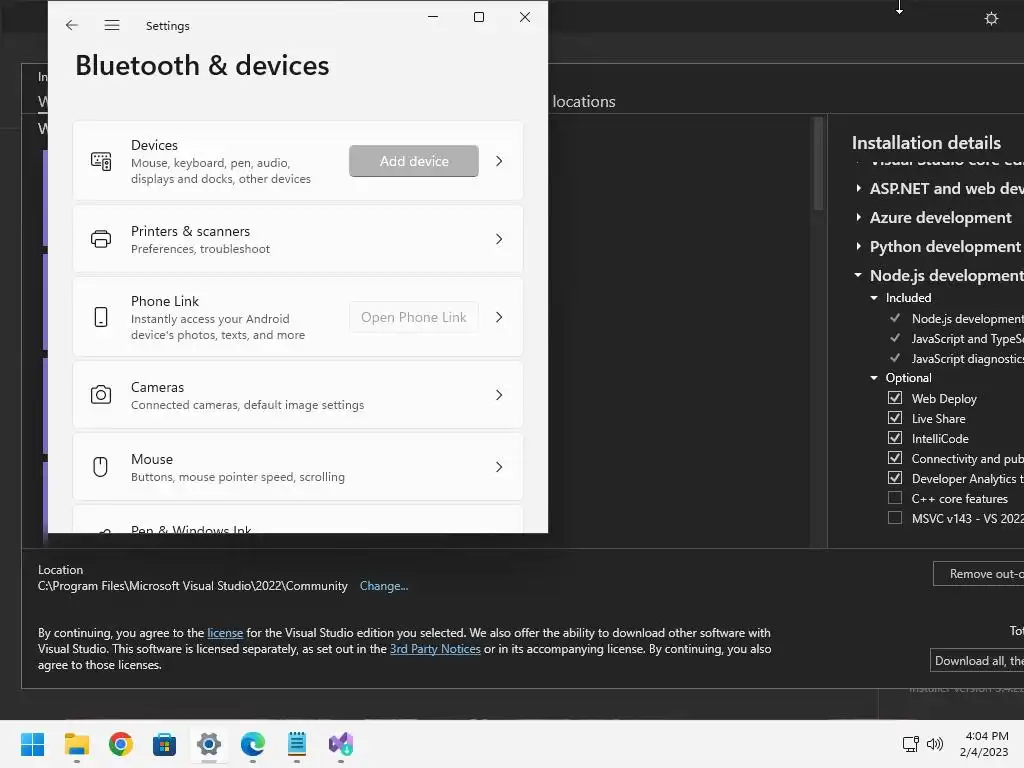Open Printers & scanners via chevron
The image size is (1024, 768).
click(499, 239)
